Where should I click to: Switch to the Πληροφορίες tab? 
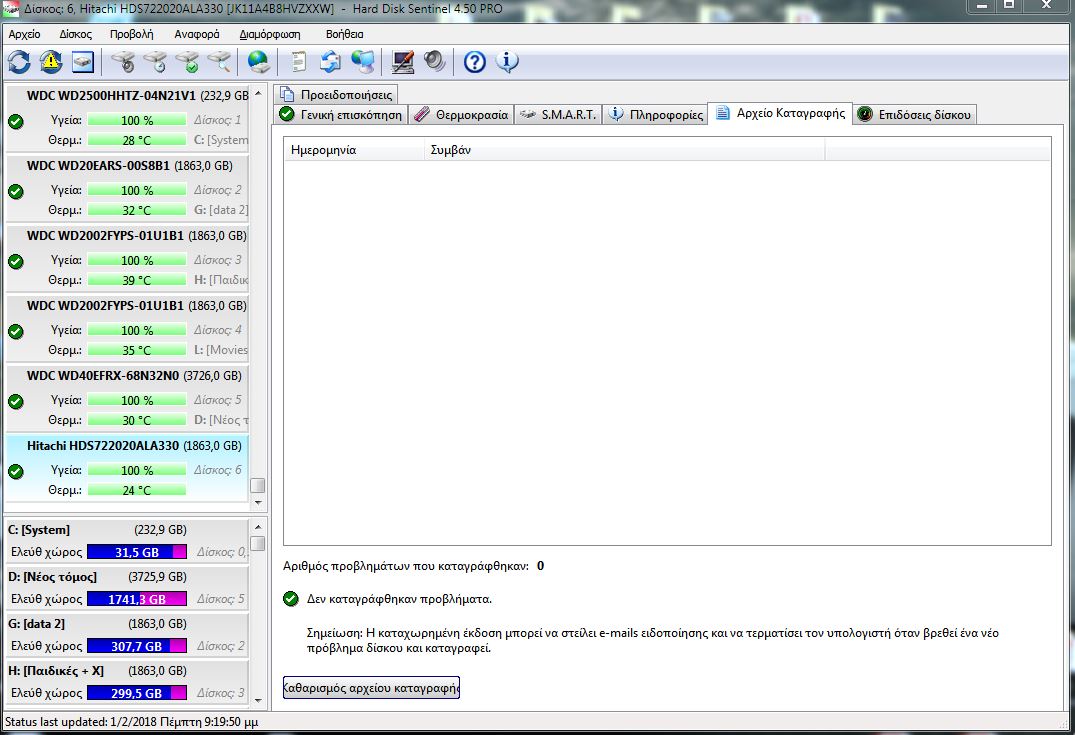click(x=655, y=115)
